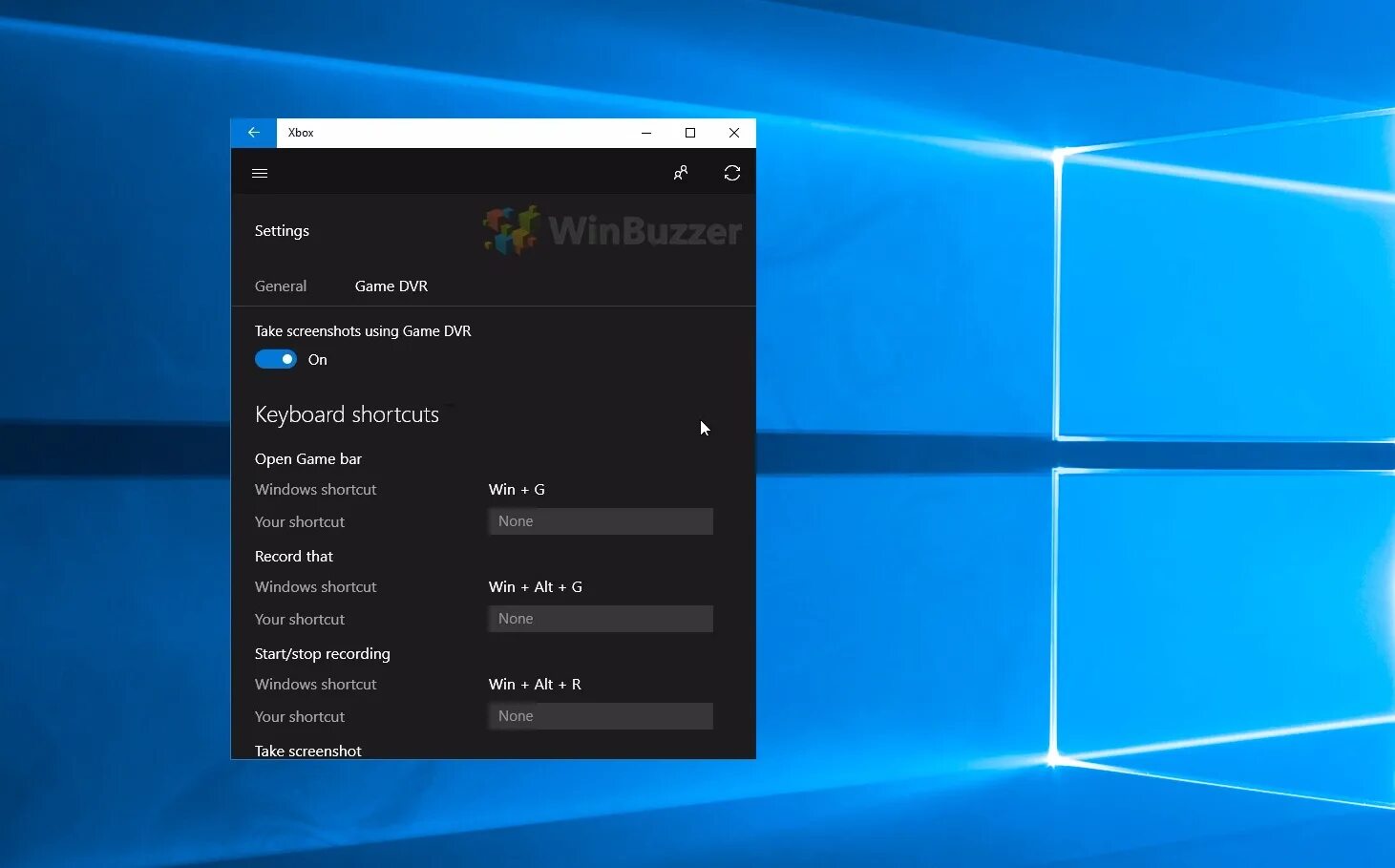Image resolution: width=1395 pixels, height=868 pixels.
Task: Click the refresh icon in Xbox header
Action: point(732,173)
